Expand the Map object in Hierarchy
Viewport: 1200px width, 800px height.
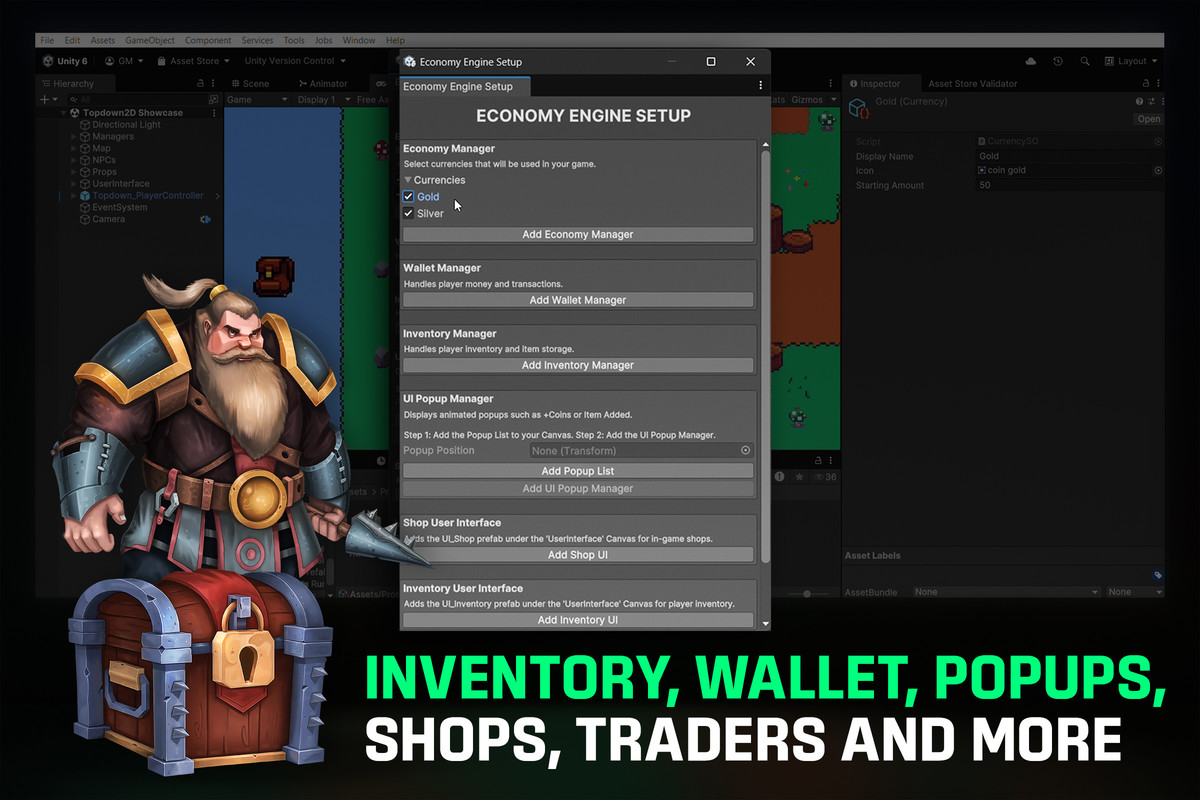tap(73, 148)
